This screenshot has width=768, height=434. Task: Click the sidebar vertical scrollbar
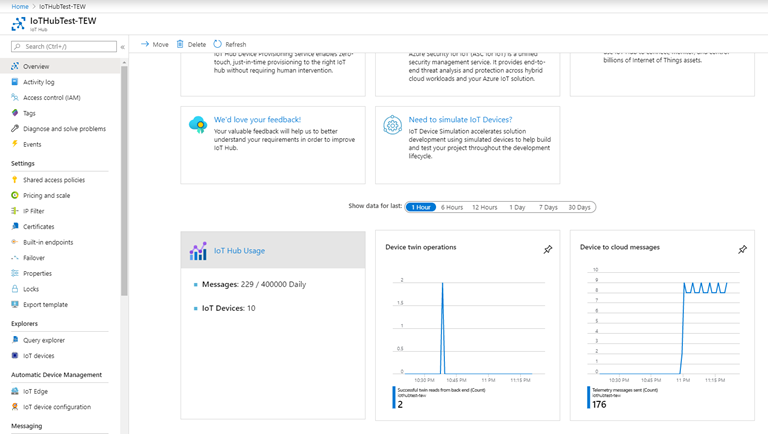coord(124,181)
